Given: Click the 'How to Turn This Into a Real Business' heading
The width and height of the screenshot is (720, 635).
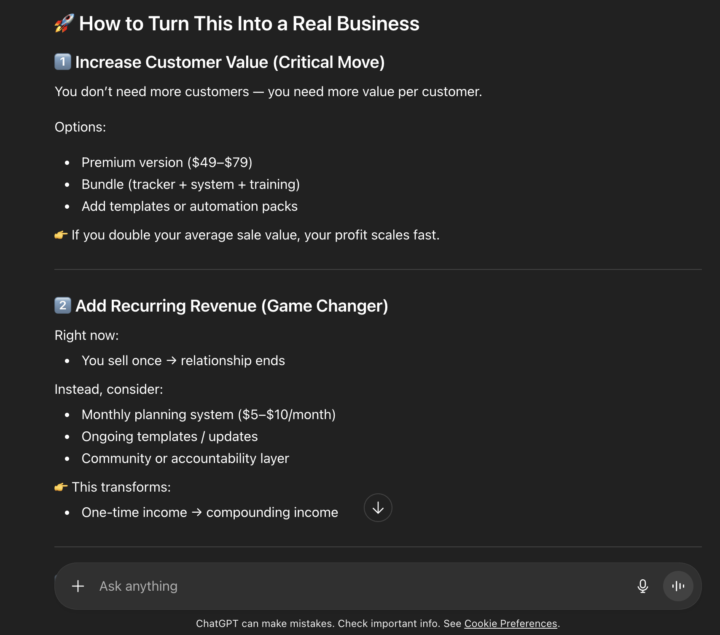Looking at the screenshot, I should point(249,24).
